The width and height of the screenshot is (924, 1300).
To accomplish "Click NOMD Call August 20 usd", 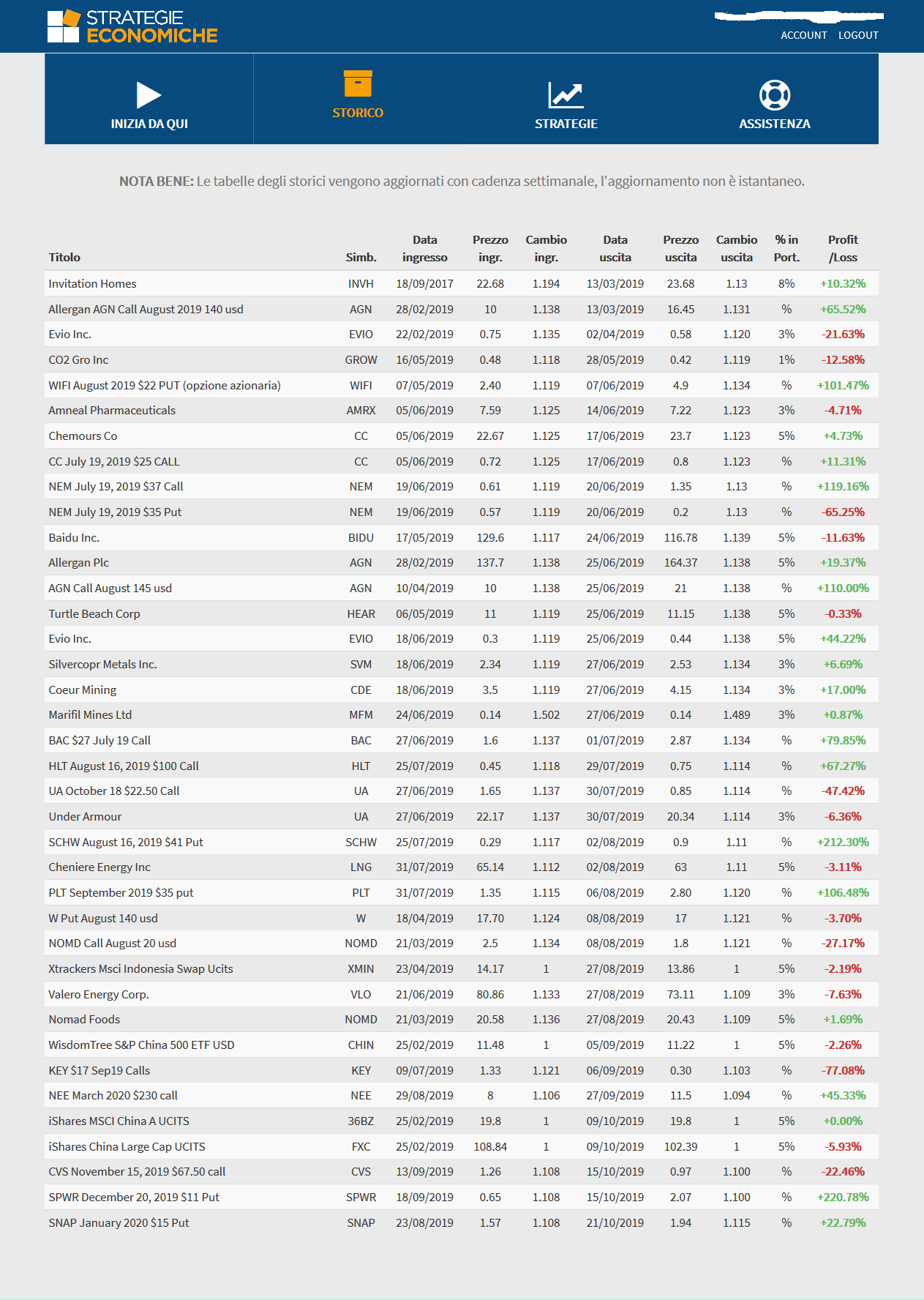I will tap(113, 943).
